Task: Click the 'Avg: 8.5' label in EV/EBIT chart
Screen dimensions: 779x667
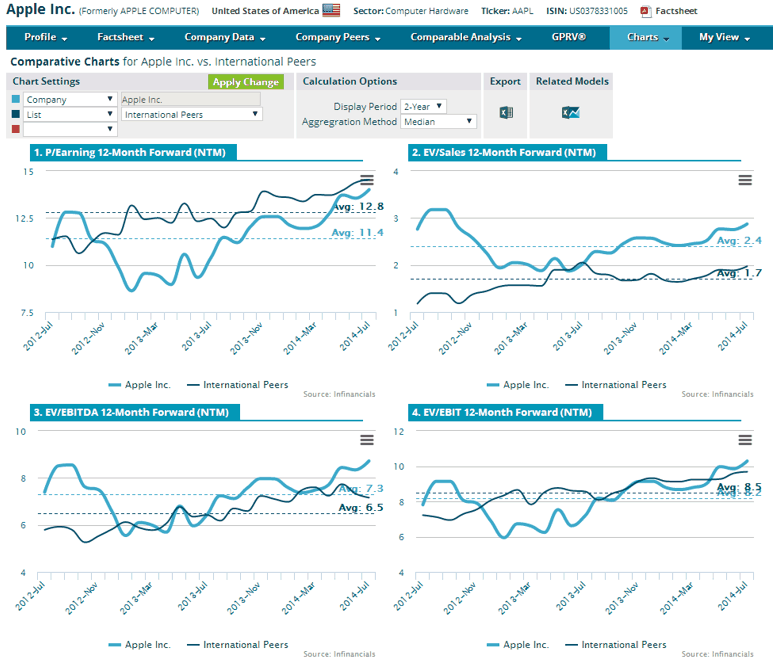Action: pyautogui.click(x=739, y=486)
